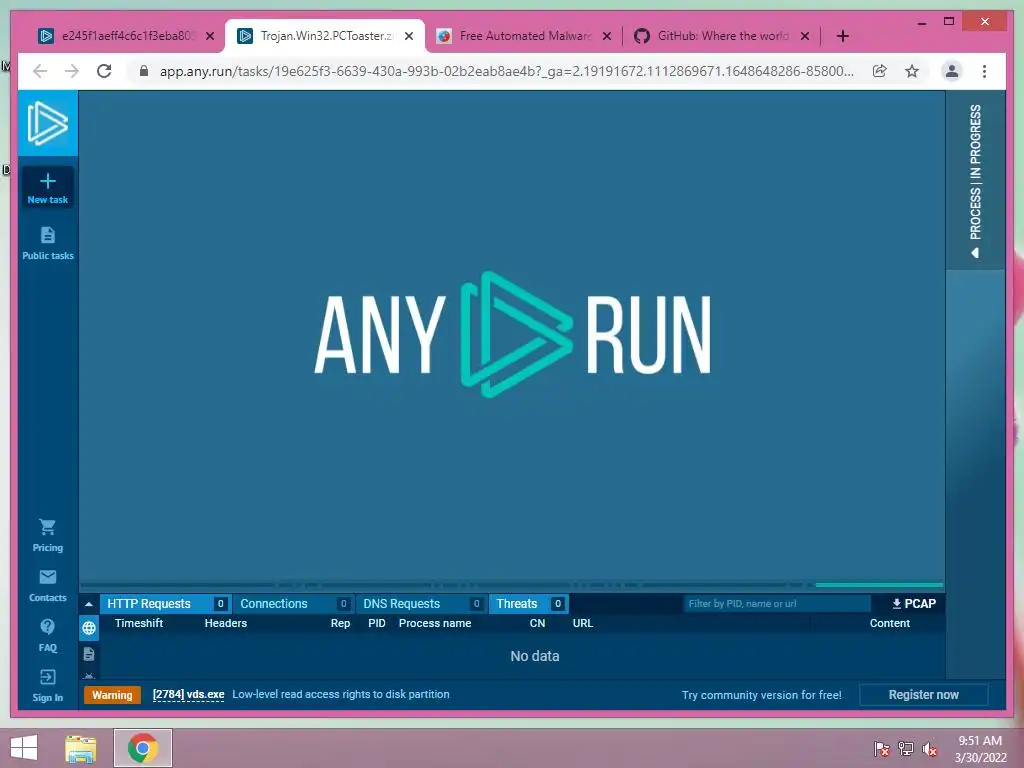Open the Windows Start menu

click(24, 748)
